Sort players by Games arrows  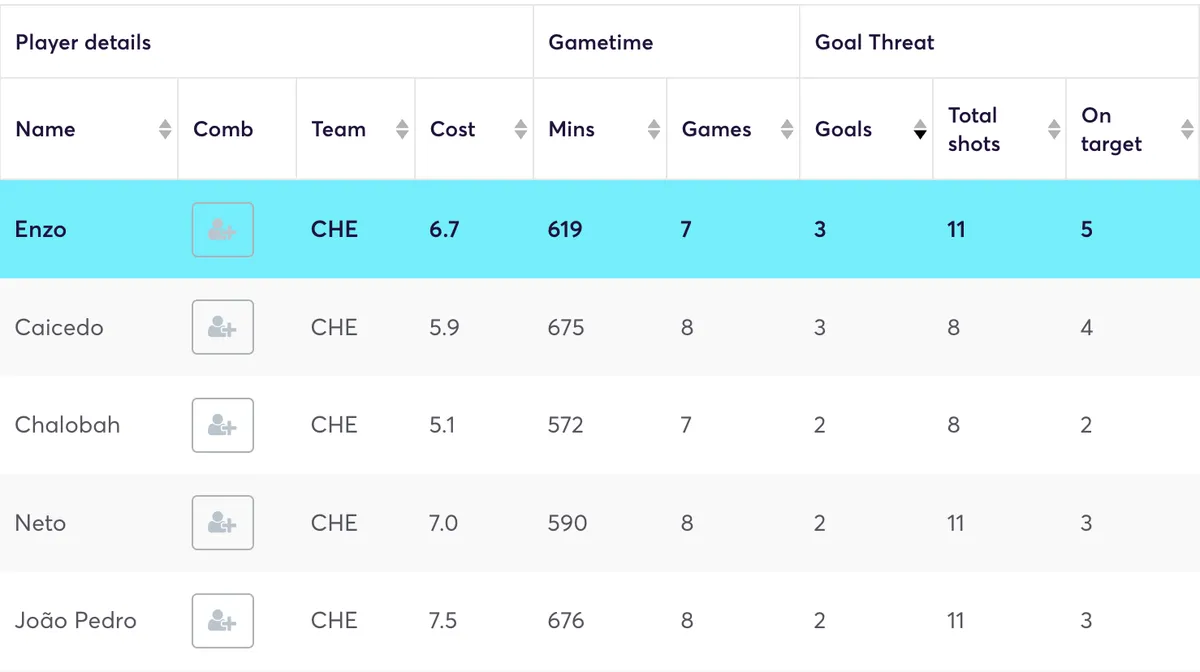click(x=786, y=129)
